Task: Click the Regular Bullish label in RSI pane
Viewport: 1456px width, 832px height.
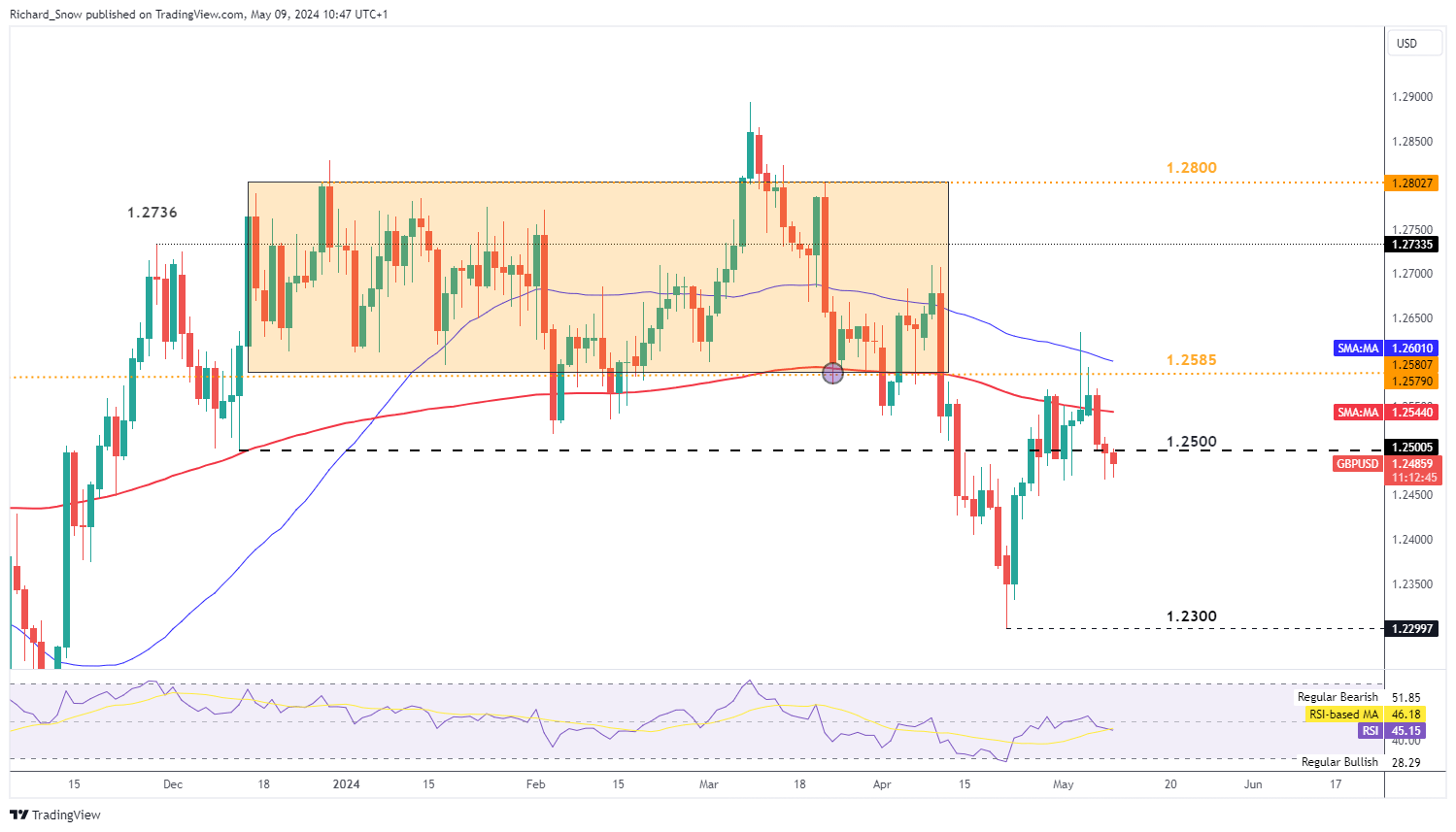Action: (x=1339, y=762)
